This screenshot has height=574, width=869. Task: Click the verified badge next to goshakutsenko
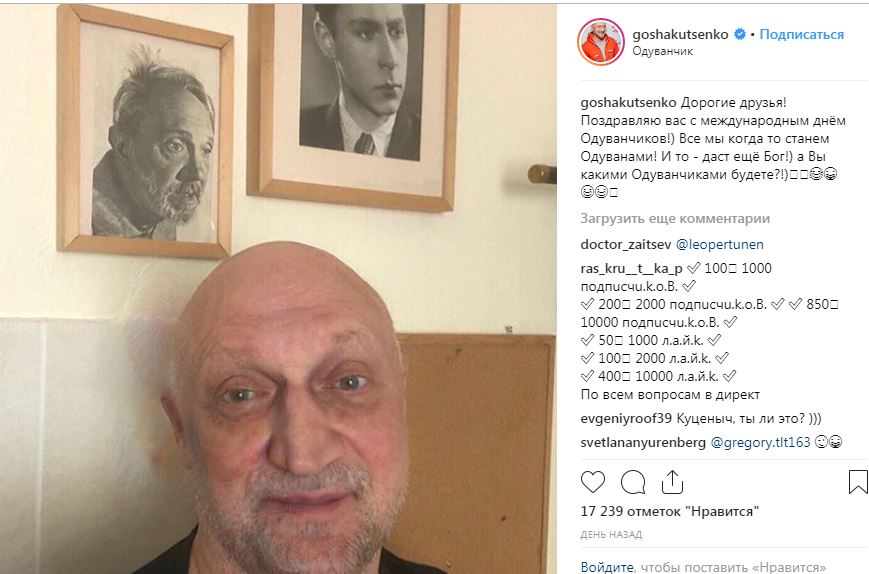pyautogui.click(x=740, y=34)
